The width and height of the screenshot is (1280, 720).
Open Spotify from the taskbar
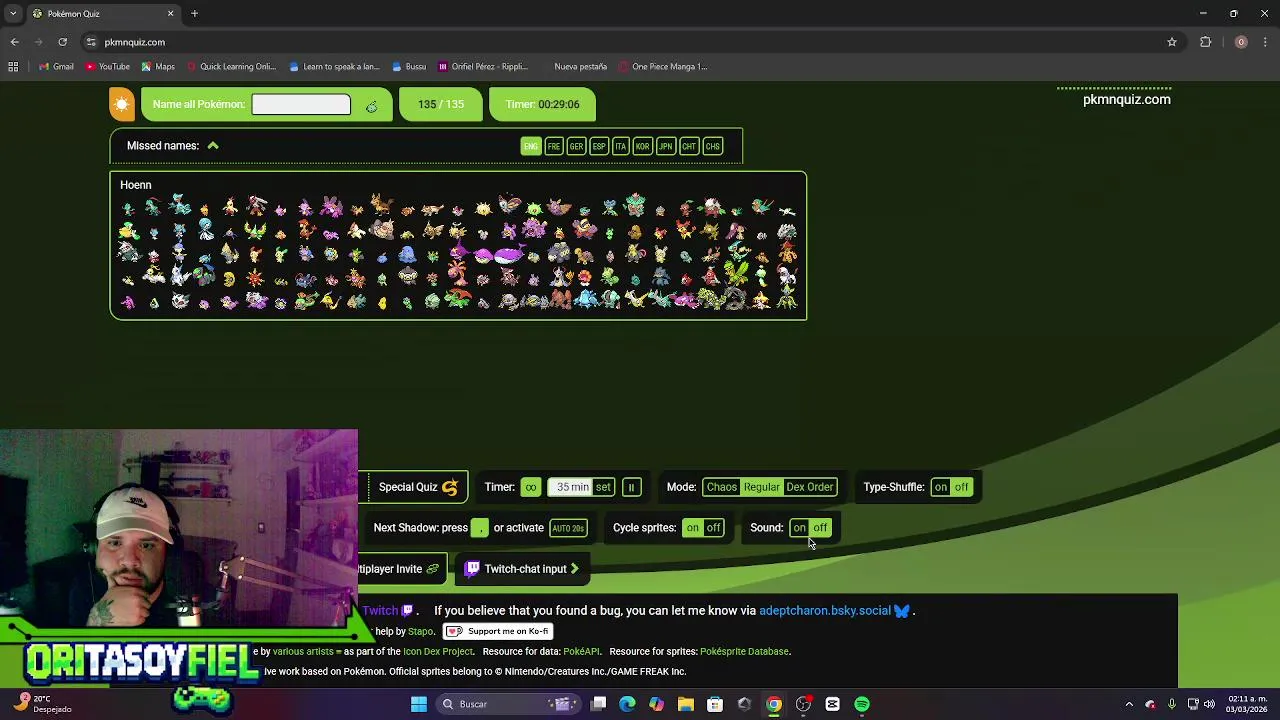click(862, 704)
